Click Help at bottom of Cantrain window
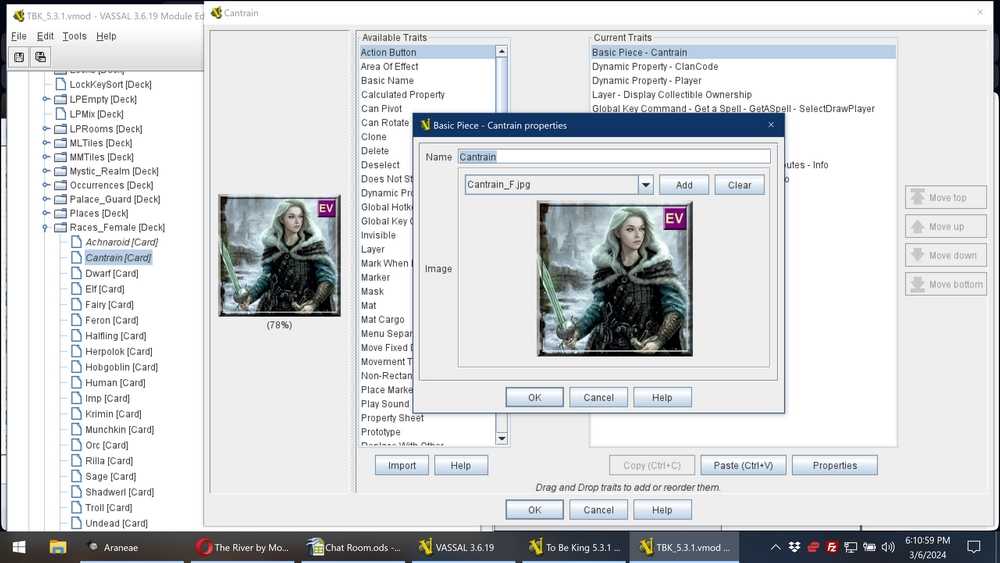 662,510
